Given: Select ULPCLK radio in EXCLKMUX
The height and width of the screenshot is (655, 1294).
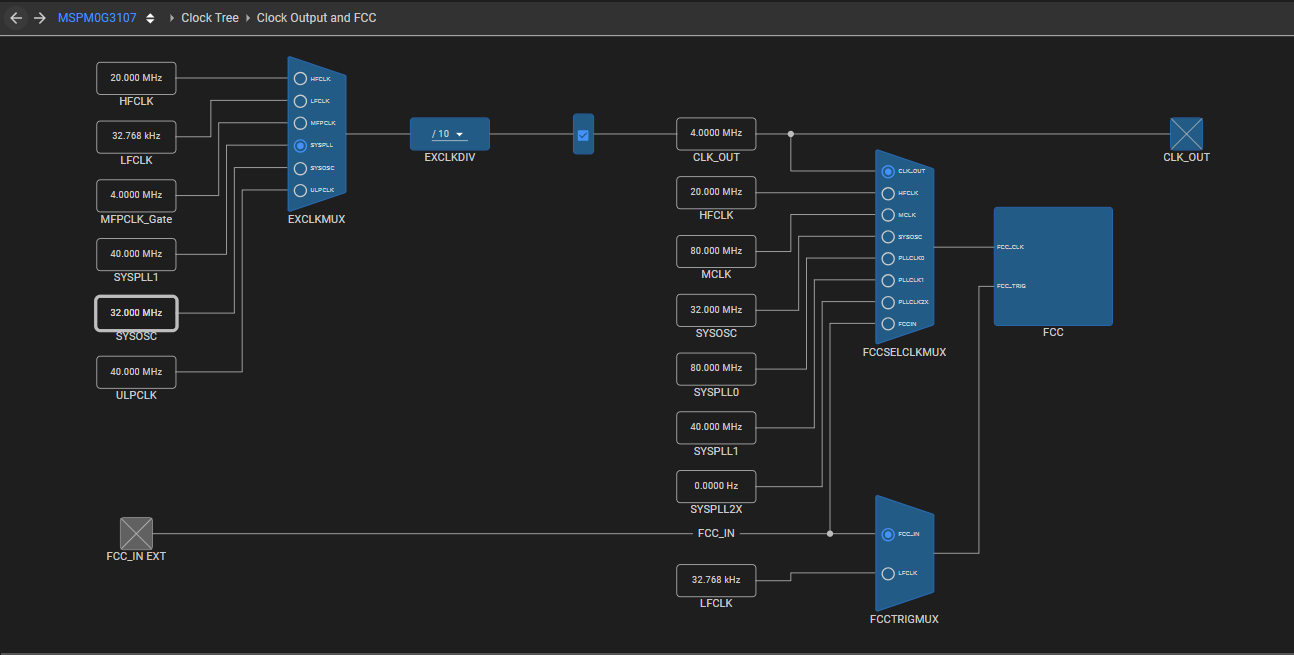Looking at the screenshot, I should (300, 190).
